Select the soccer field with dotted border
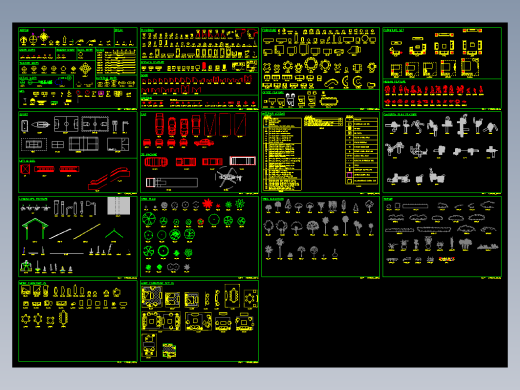Viewport: 520px width, 390px height. click(95, 124)
